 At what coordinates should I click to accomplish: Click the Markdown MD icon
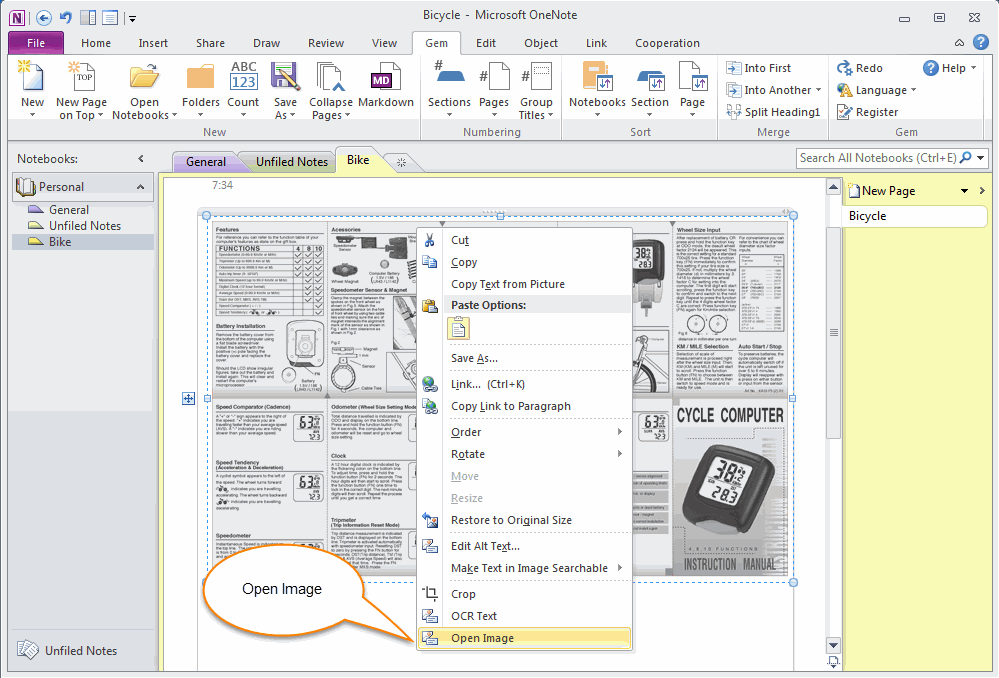click(385, 77)
